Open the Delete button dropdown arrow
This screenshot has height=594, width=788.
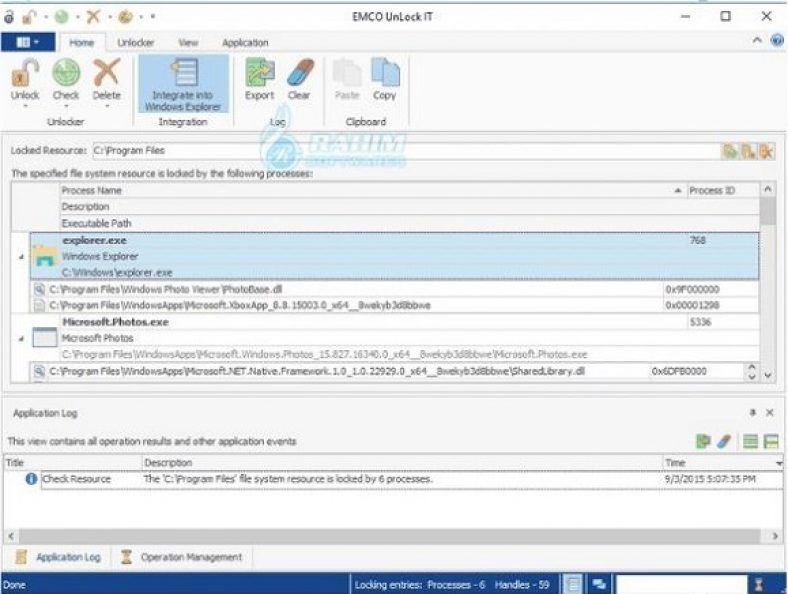pyautogui.click(x=107, y=107)
